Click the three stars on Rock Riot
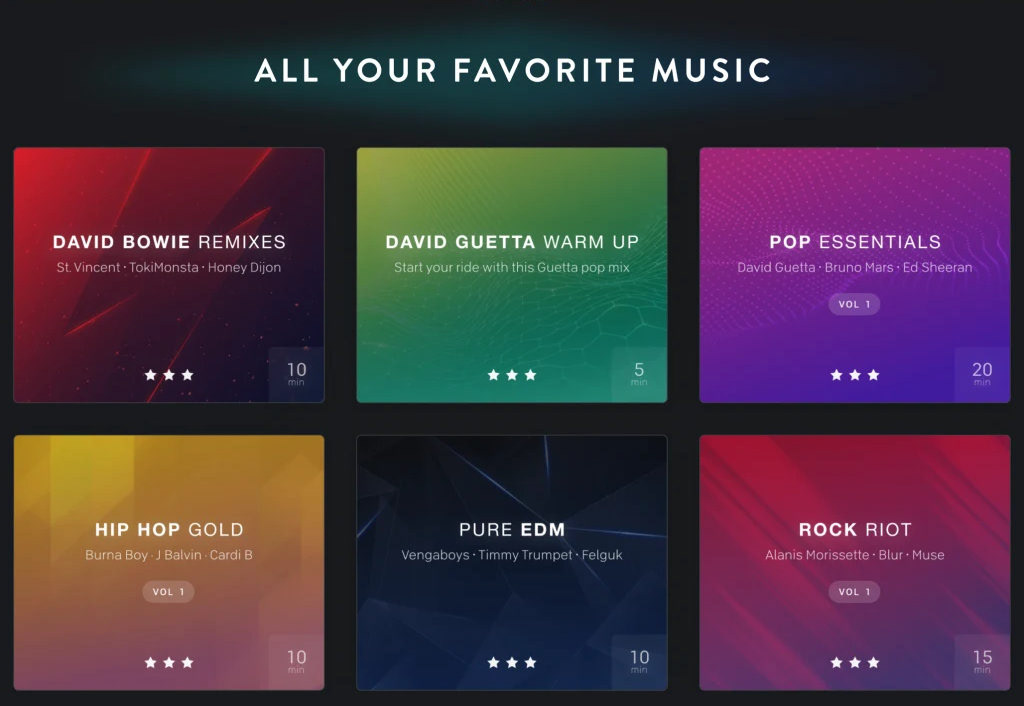This screenshot has height=706, width=1024. point(855,662)
